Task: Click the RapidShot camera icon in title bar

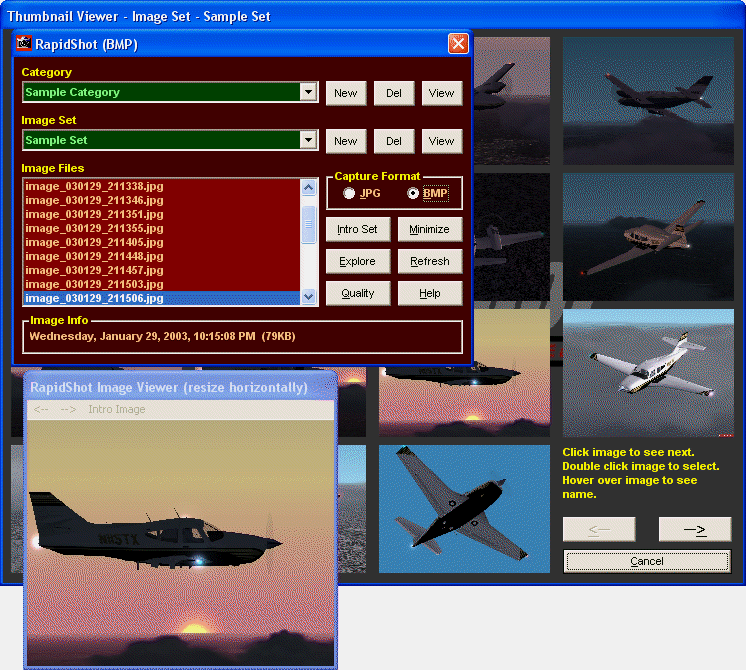Action: coord(24,43)
